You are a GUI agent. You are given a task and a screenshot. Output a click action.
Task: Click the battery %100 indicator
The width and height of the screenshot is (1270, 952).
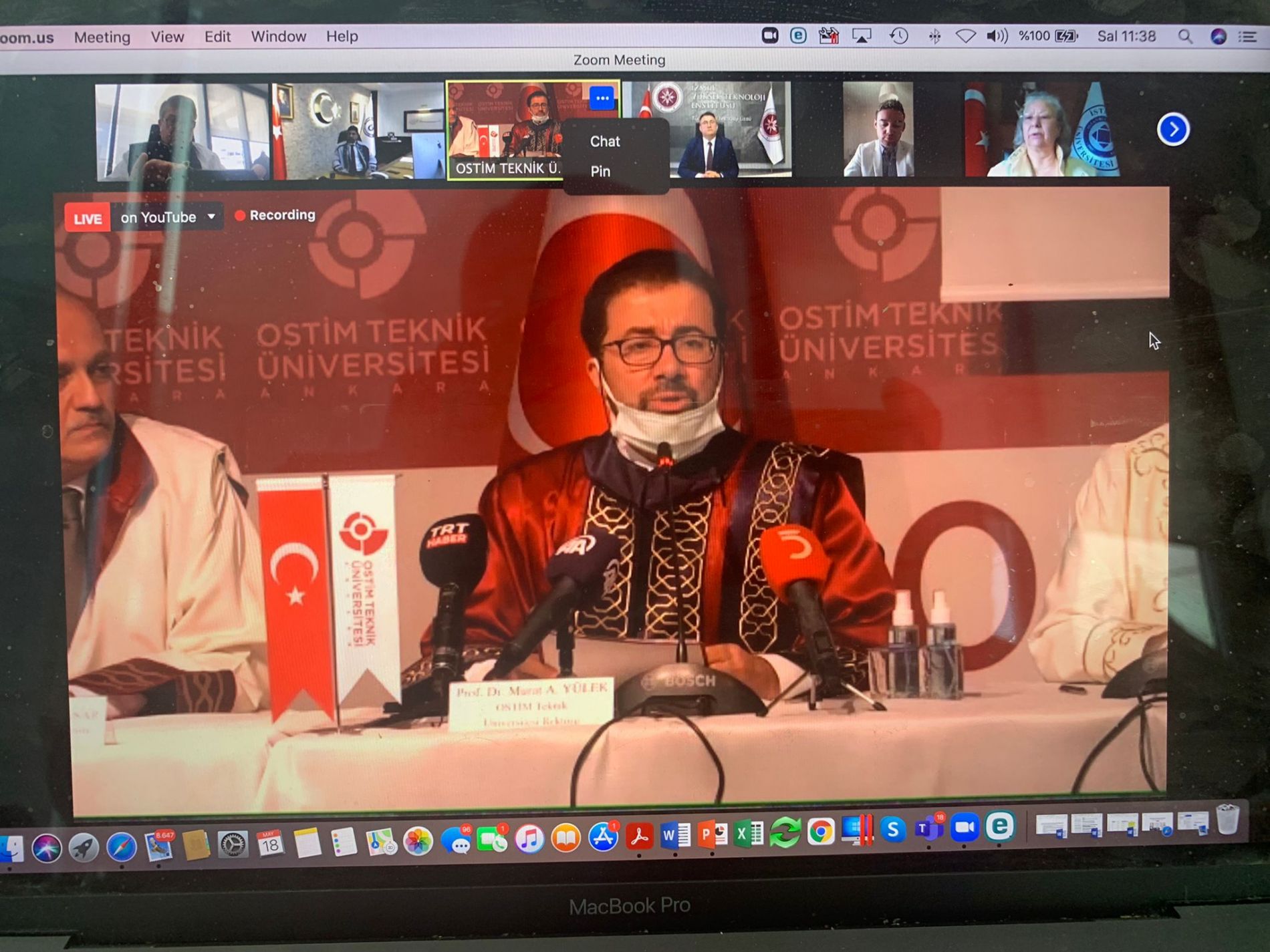[1048, 36]
